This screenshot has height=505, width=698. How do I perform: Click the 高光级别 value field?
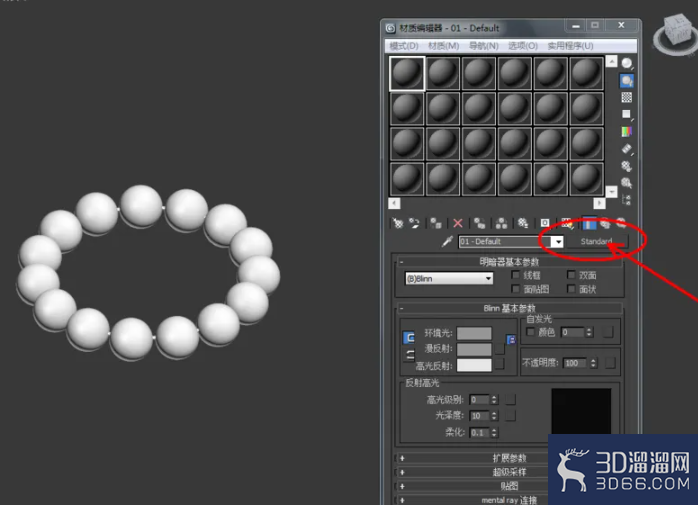click(x=480, y=399)
